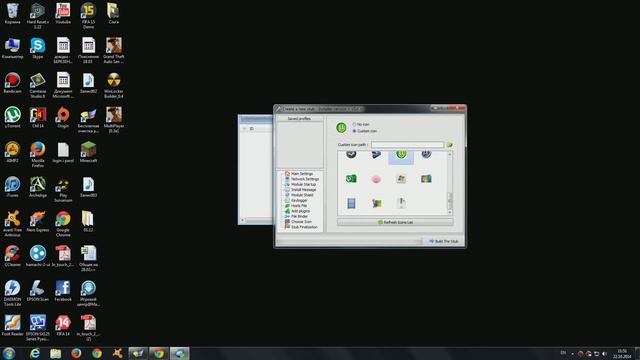This screenshot has width=640, height=360.
Task: Click the Recycle Bin desktop icon
Action: coord(12,13)
